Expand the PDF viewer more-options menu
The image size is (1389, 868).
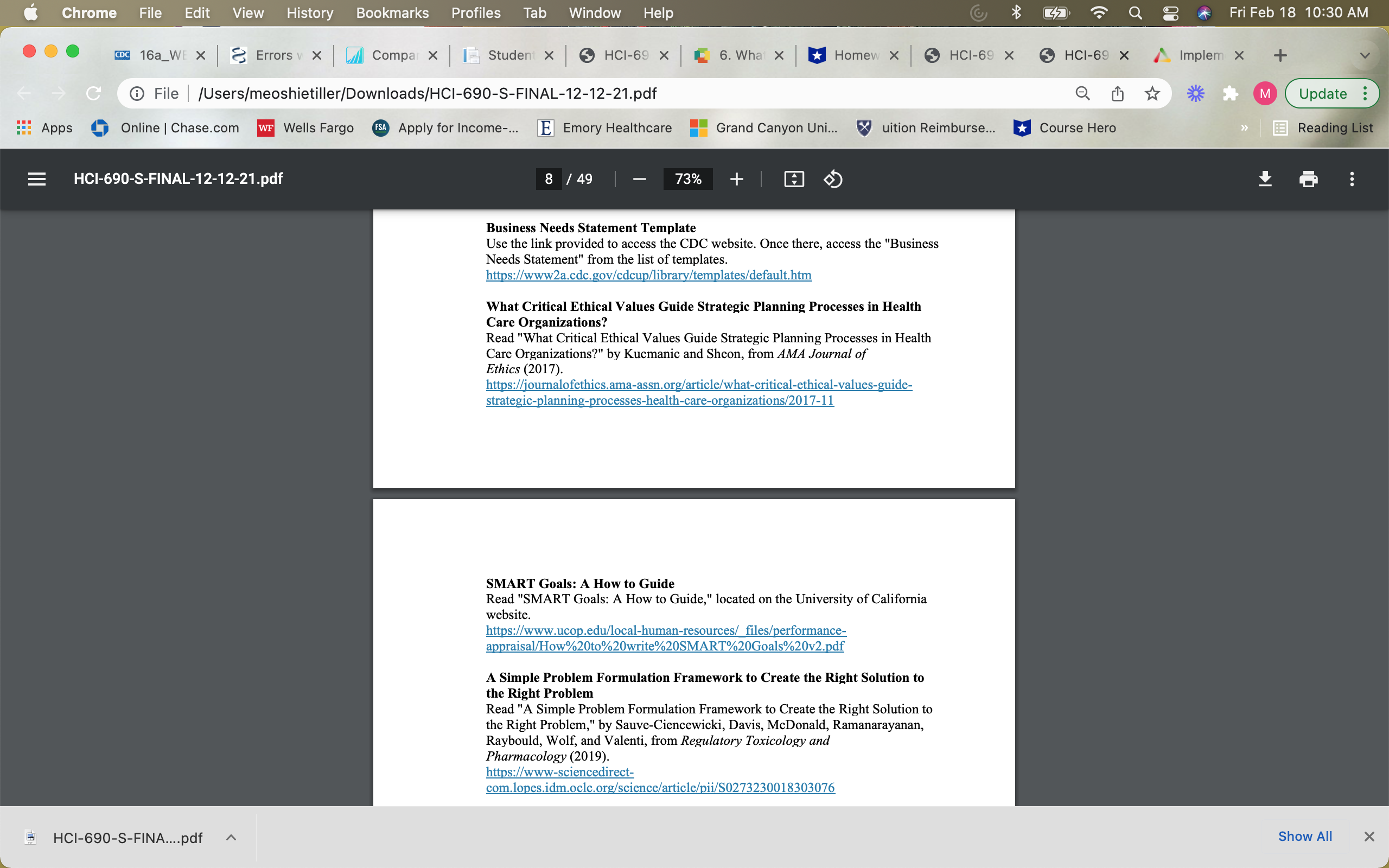(1352, 178)
